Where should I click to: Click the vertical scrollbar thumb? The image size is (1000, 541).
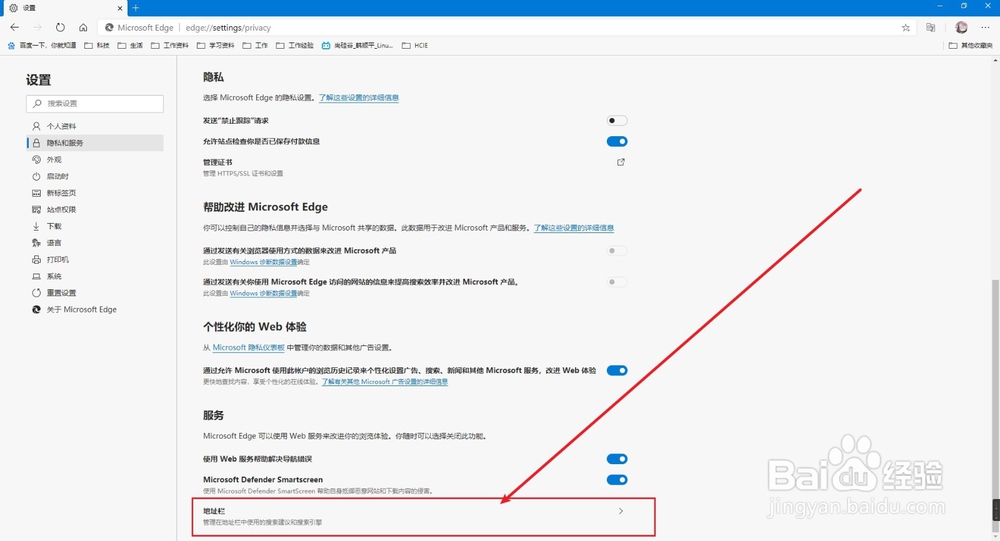click(x=996, y=405)
